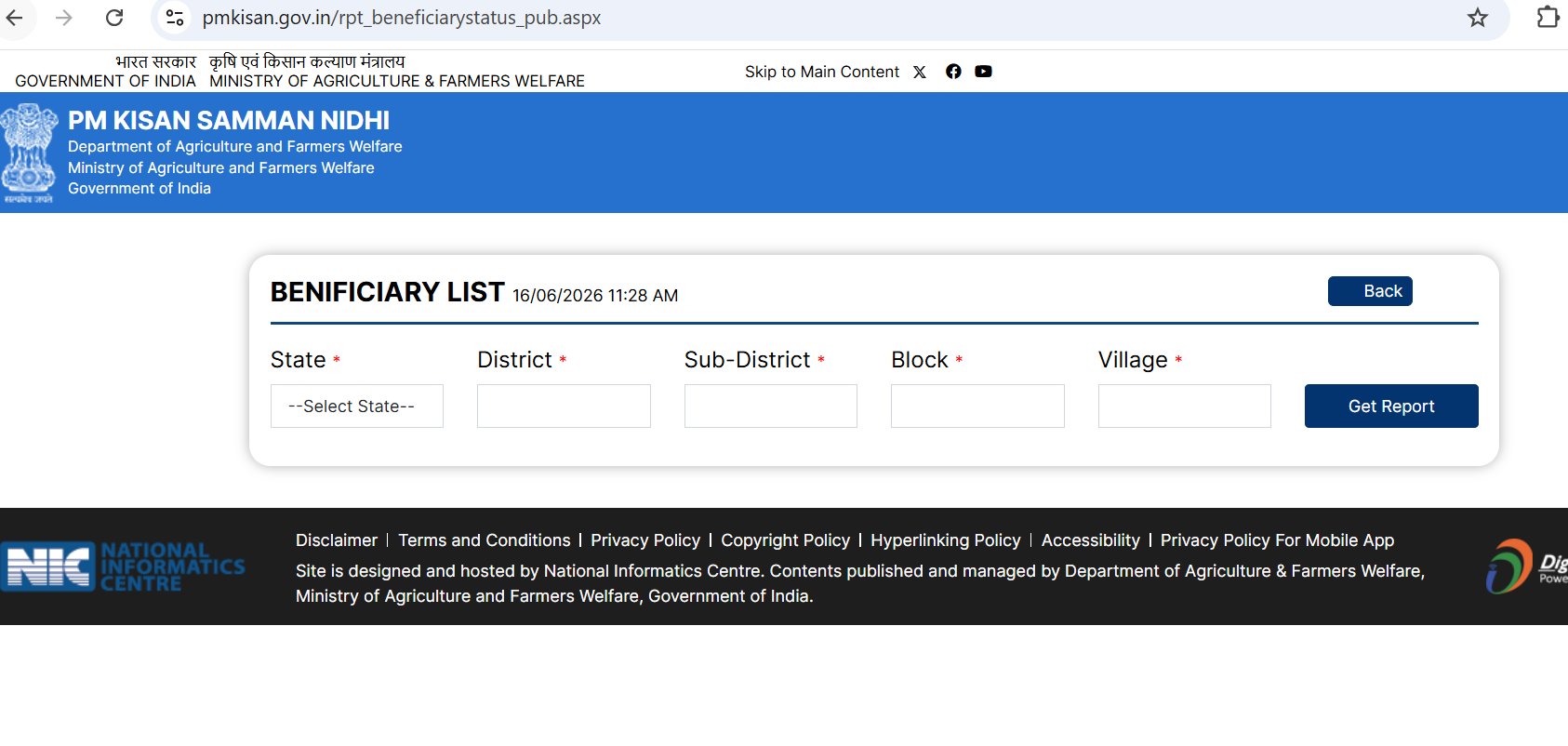Open the Facebook social icon

click(953, 72)
